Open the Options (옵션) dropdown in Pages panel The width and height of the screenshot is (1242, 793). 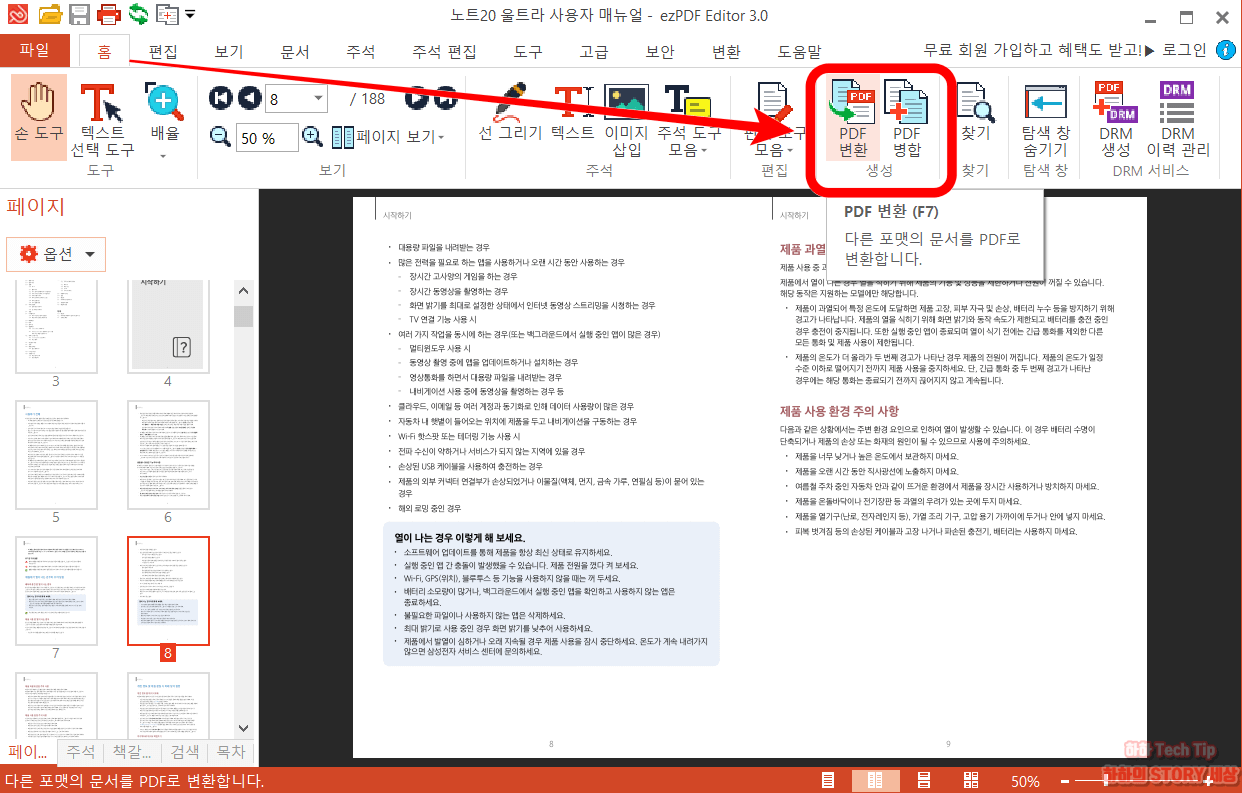coord(56,254)
